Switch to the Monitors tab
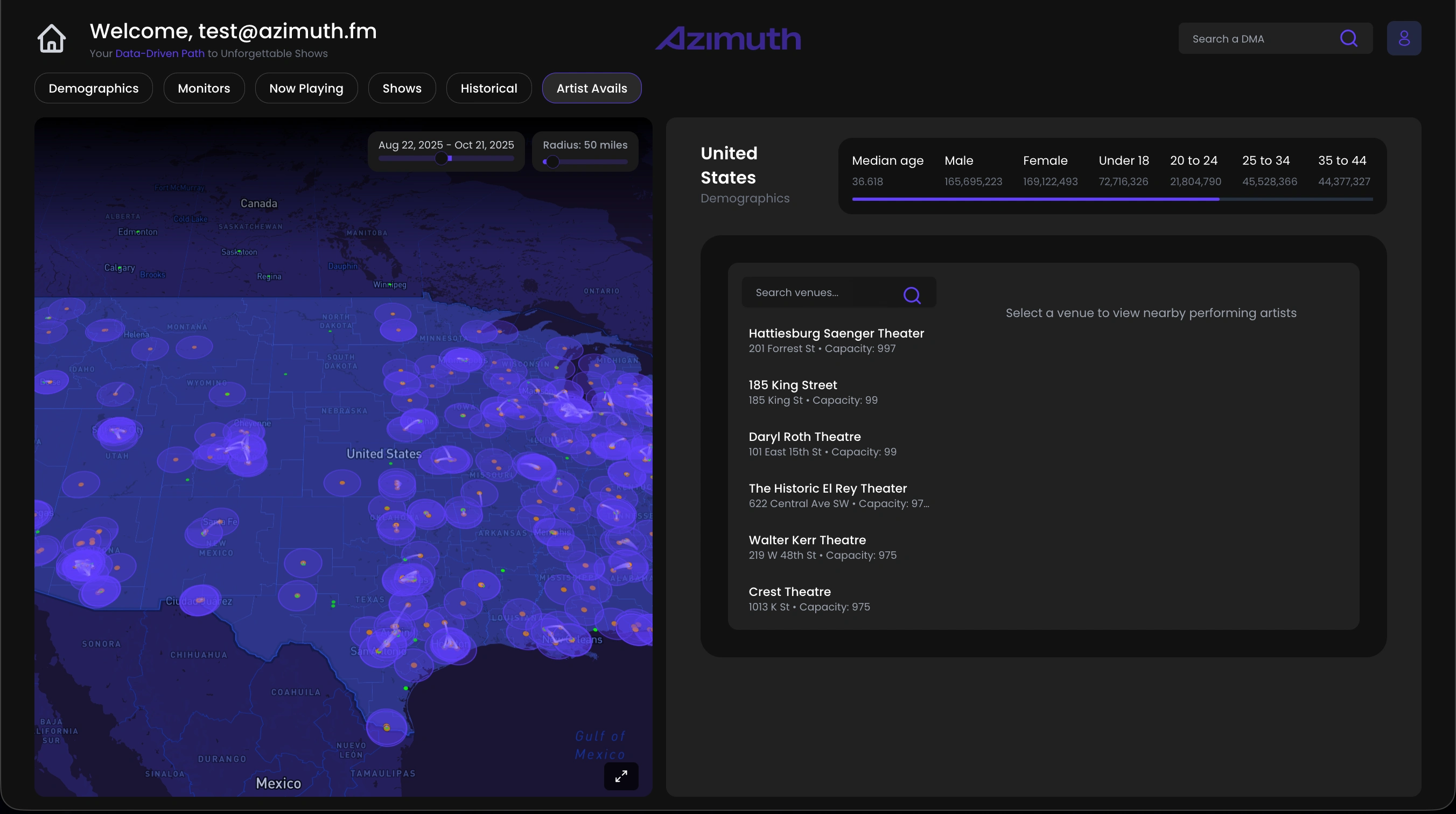 click(x=204, y=88)
